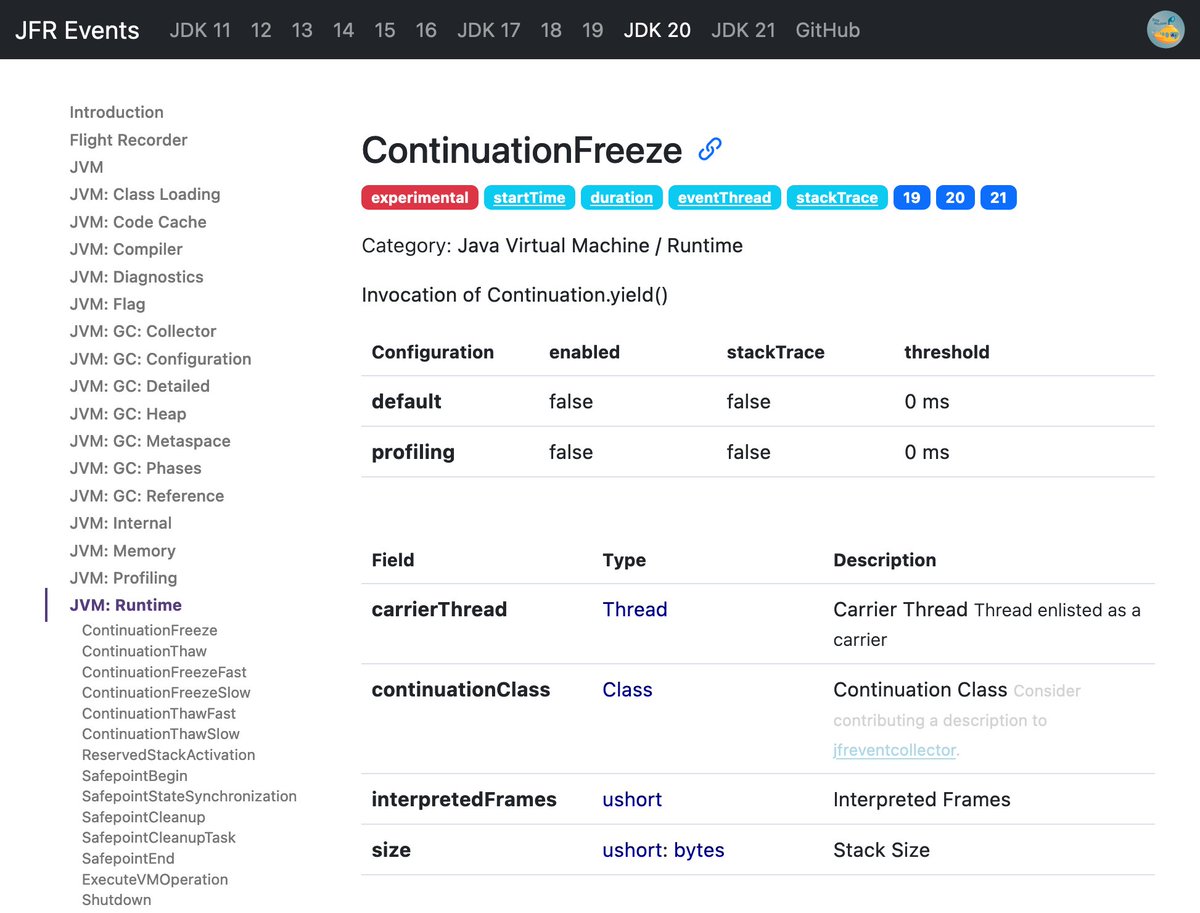The width and height of the screenshot is (1200, 913).
Task: Switch to JDK 17 in navbar
Action: 489,30
